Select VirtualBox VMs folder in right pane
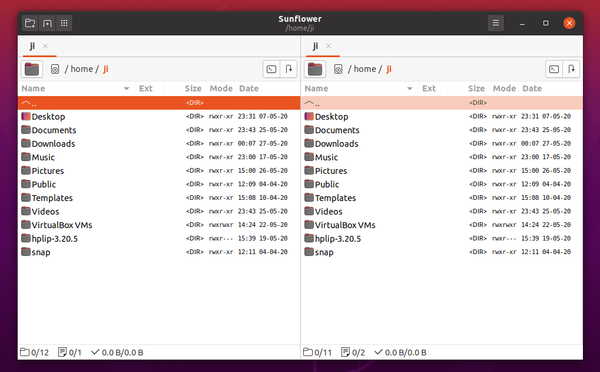Viewport: 600px width, 372px height. click(442, 225)
